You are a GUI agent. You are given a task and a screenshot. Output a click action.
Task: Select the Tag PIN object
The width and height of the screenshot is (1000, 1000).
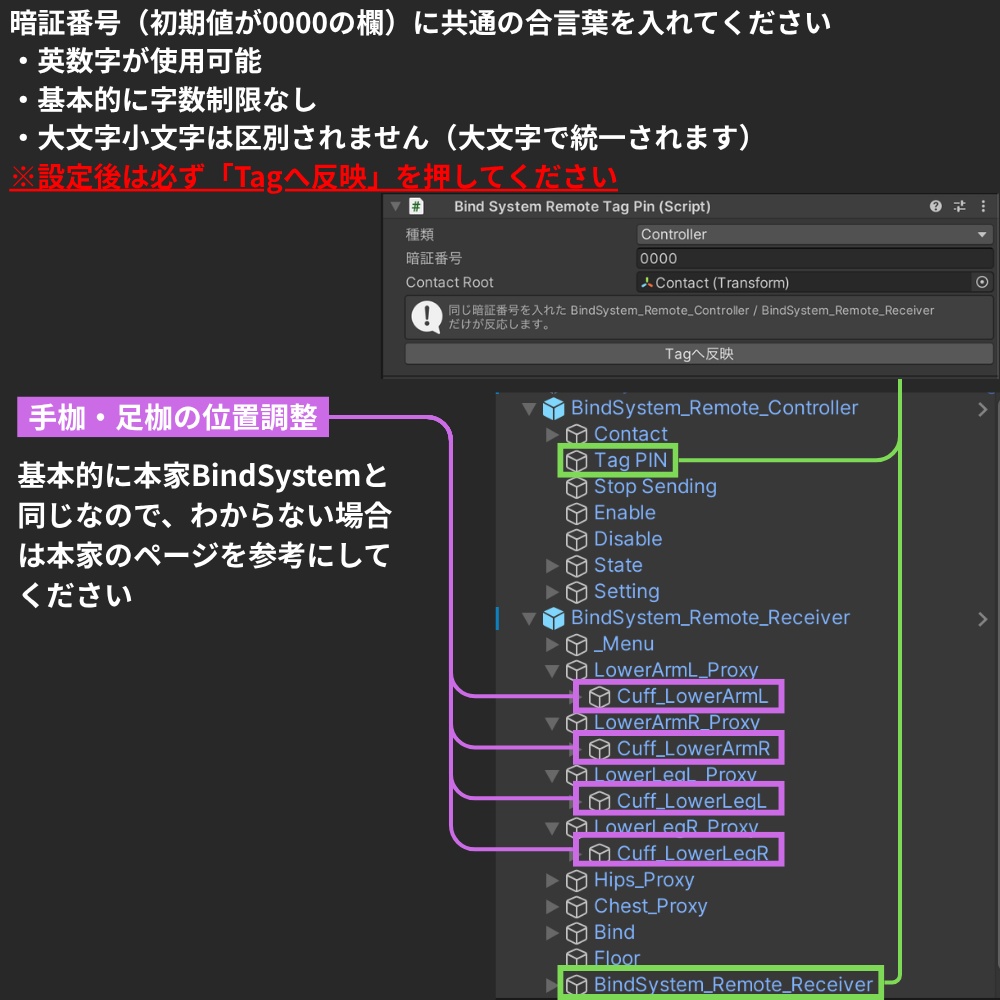(630, 460)
